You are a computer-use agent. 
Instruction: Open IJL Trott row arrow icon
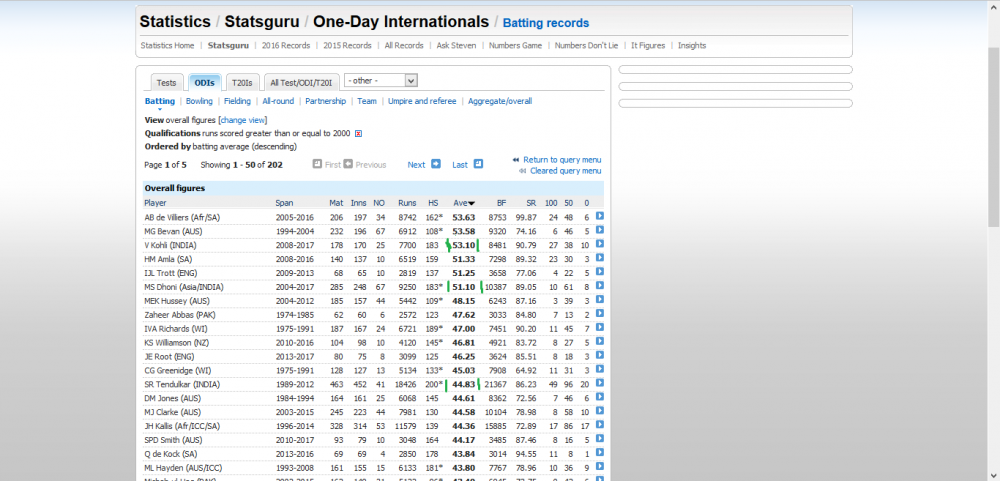point(599,272)
